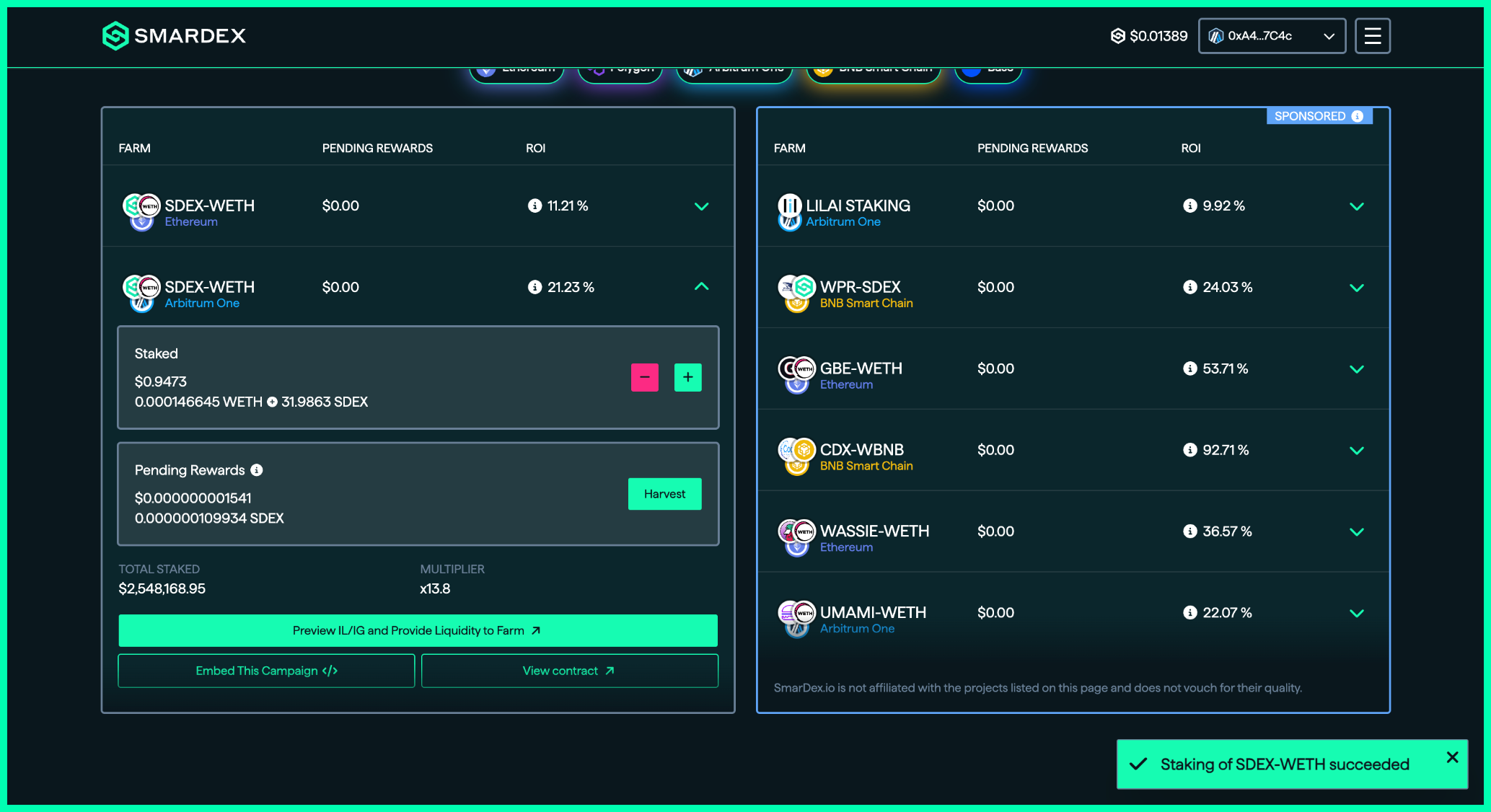Viewport: 1491px width, 812px height.
Task: Dismiss the staking succeeded notification
Action: [1452, 757]
